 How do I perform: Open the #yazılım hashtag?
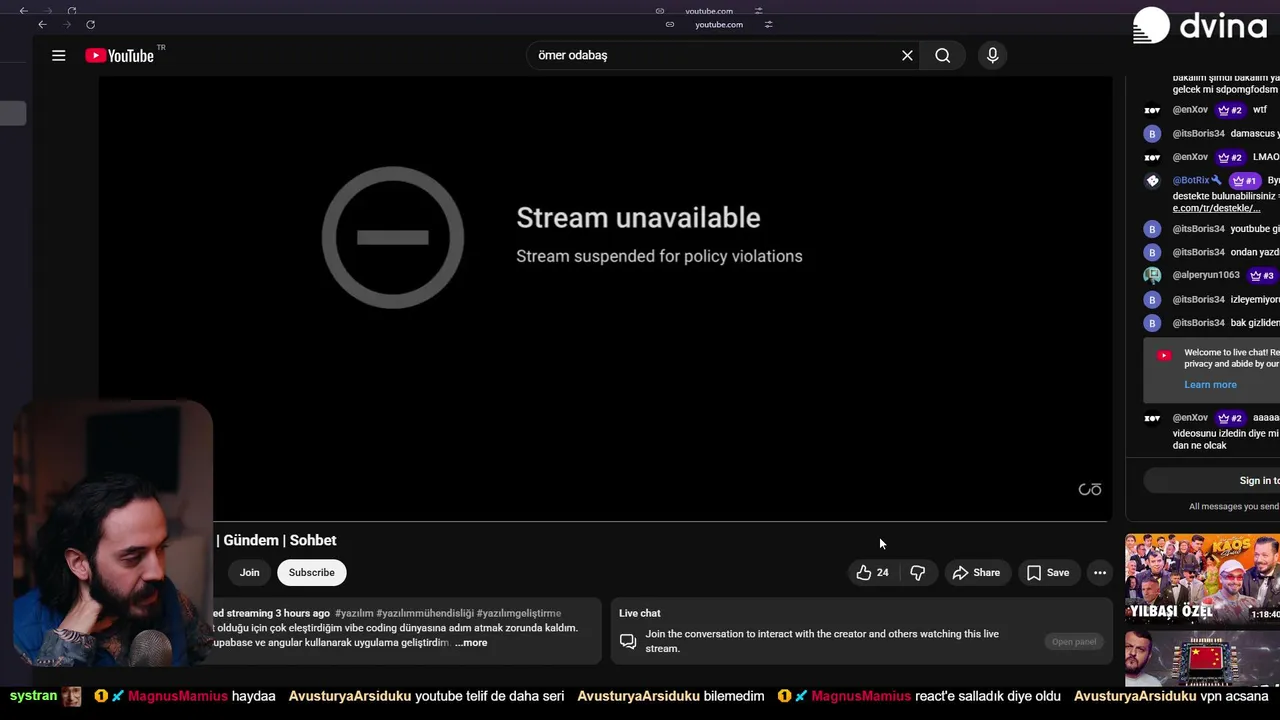[x=354, y=614]
